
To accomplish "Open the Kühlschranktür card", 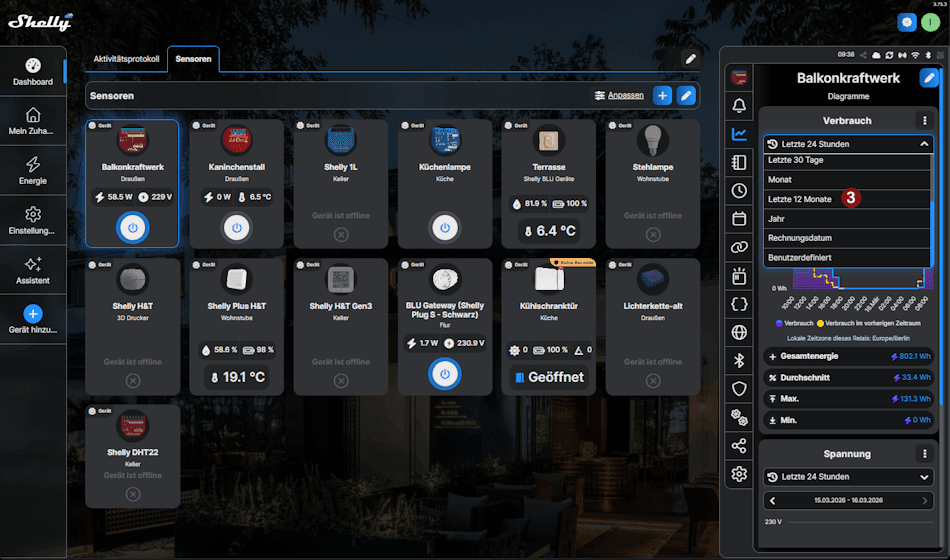I will 549,327.
